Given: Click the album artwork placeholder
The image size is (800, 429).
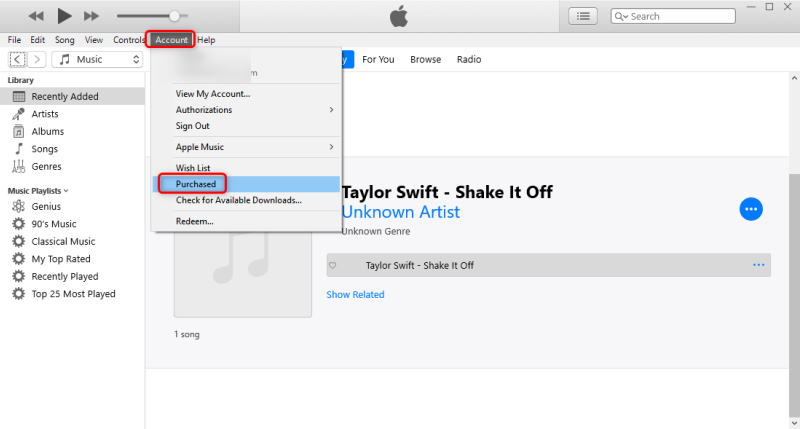Looking at the screenshot, I should [x=243, y=274].
